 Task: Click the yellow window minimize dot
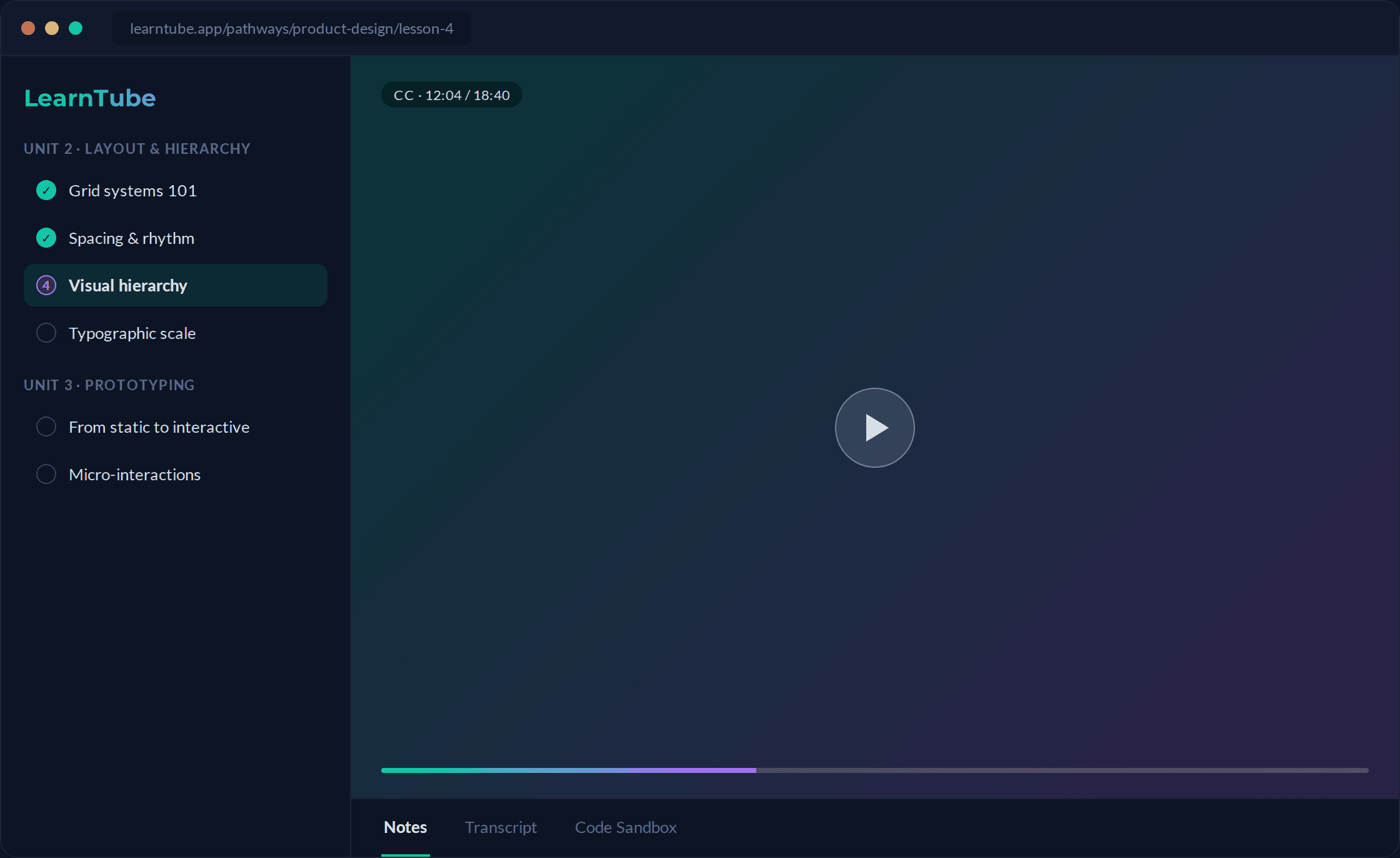click(x=52, y=28)
